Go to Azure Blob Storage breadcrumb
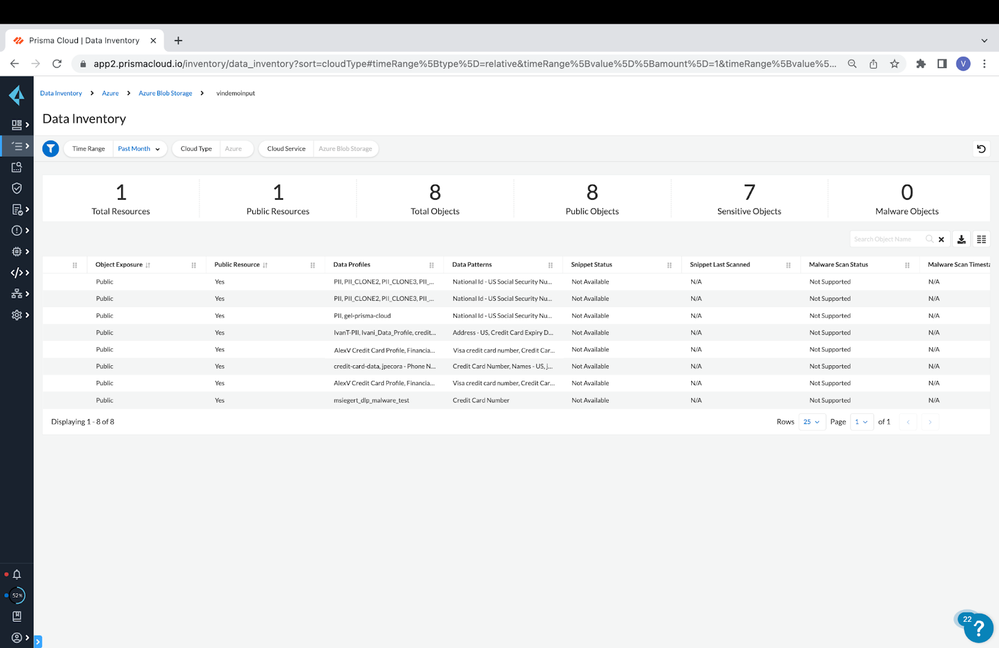 [165, 93]
